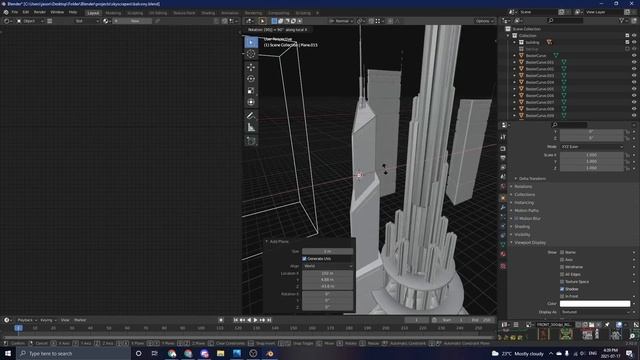Open the Texture properties checker tab icon
Screen dimensions: 640x360
point(503,266)
